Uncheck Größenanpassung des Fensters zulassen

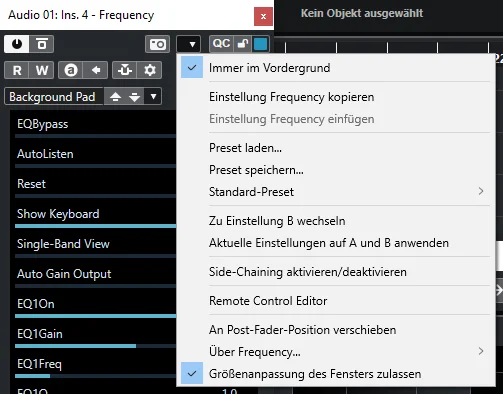(336, 374)
